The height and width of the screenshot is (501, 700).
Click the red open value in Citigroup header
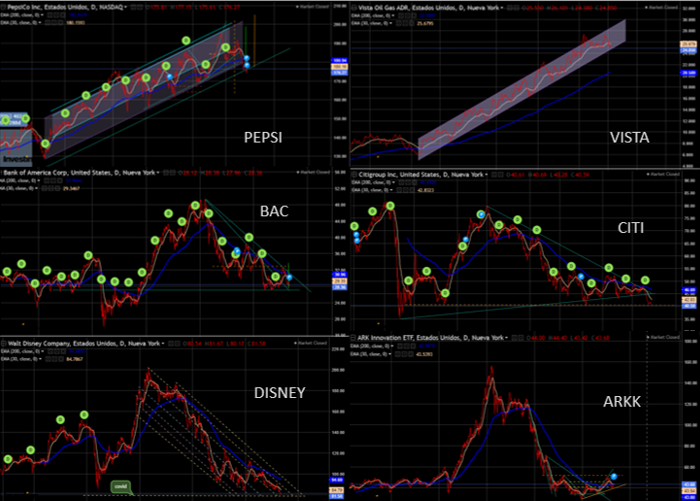(x=518, y=175)
